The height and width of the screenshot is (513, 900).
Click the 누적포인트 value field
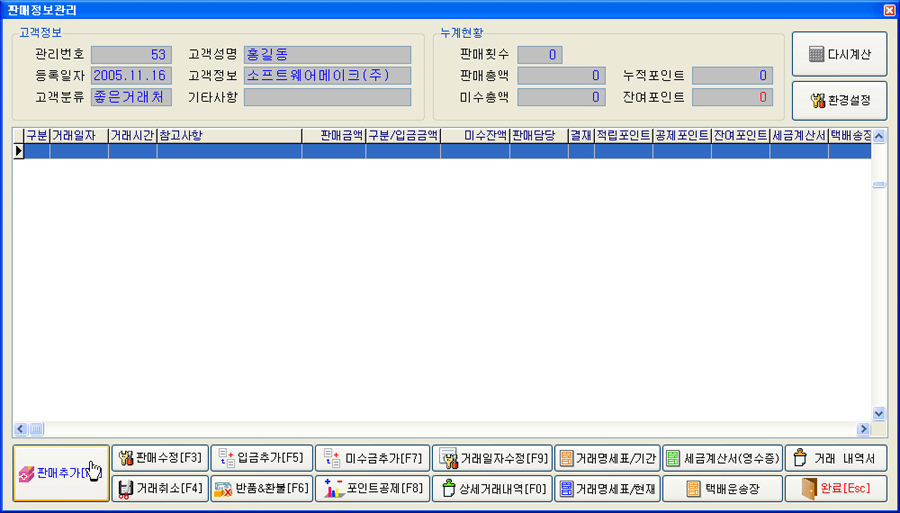(x=732, y=75)
